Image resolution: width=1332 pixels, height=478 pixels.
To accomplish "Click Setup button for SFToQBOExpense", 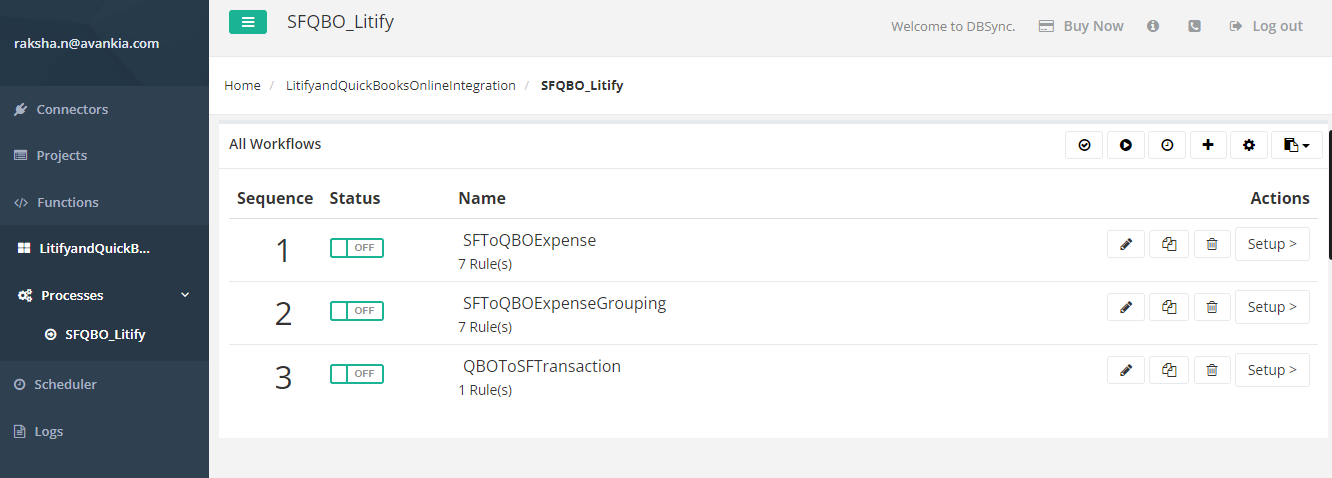I will [1272, 244].
